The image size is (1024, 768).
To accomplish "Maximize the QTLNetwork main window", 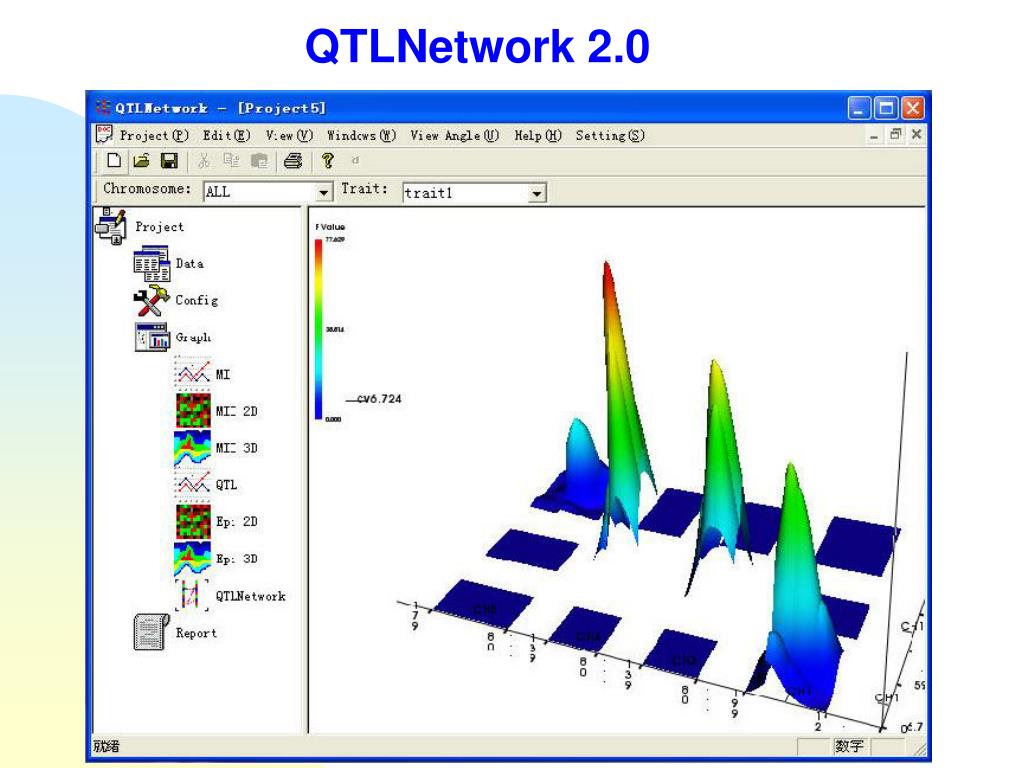I will coord(886,108).
